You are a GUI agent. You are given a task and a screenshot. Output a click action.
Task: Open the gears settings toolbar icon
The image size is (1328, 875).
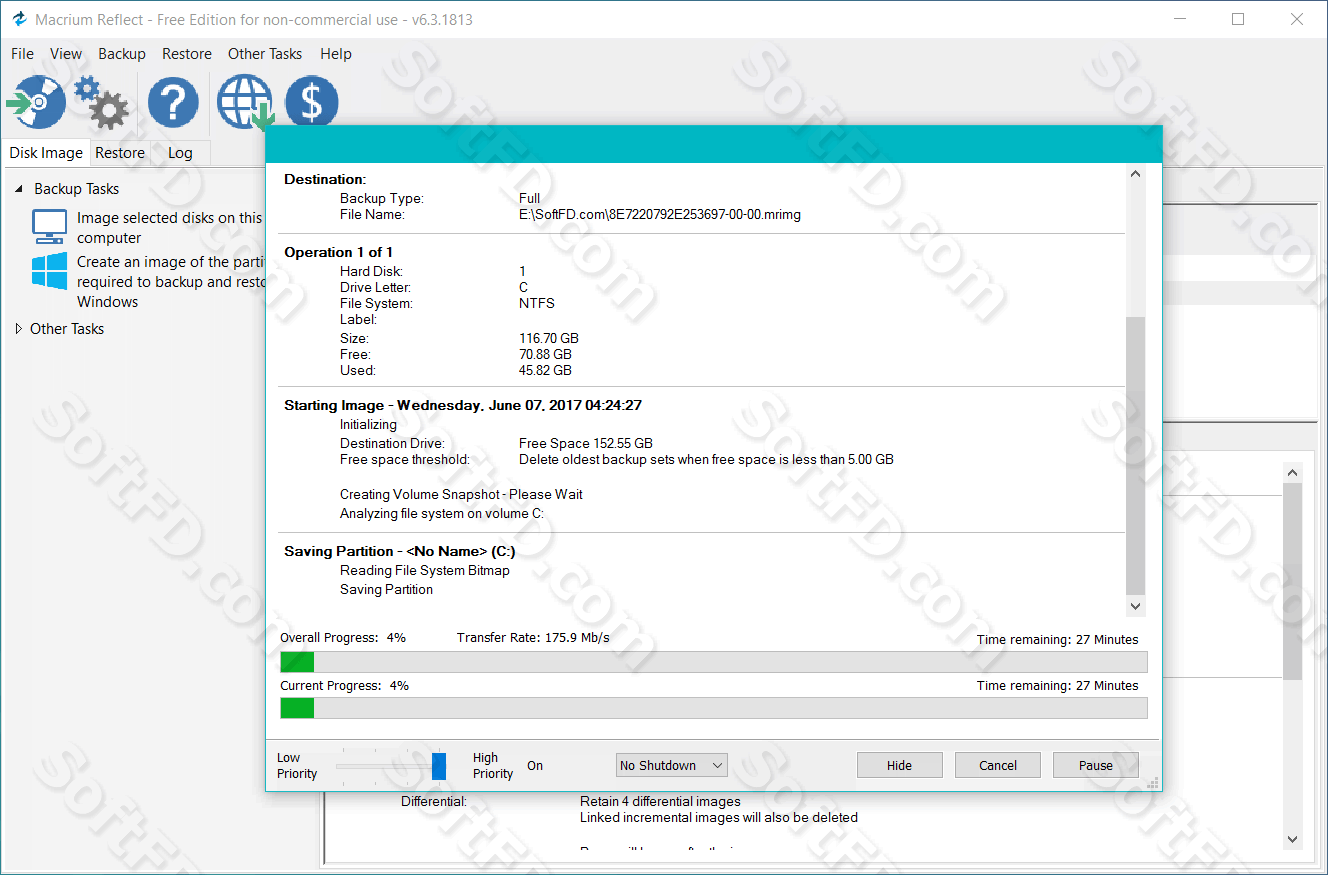[x=101, y=102]
